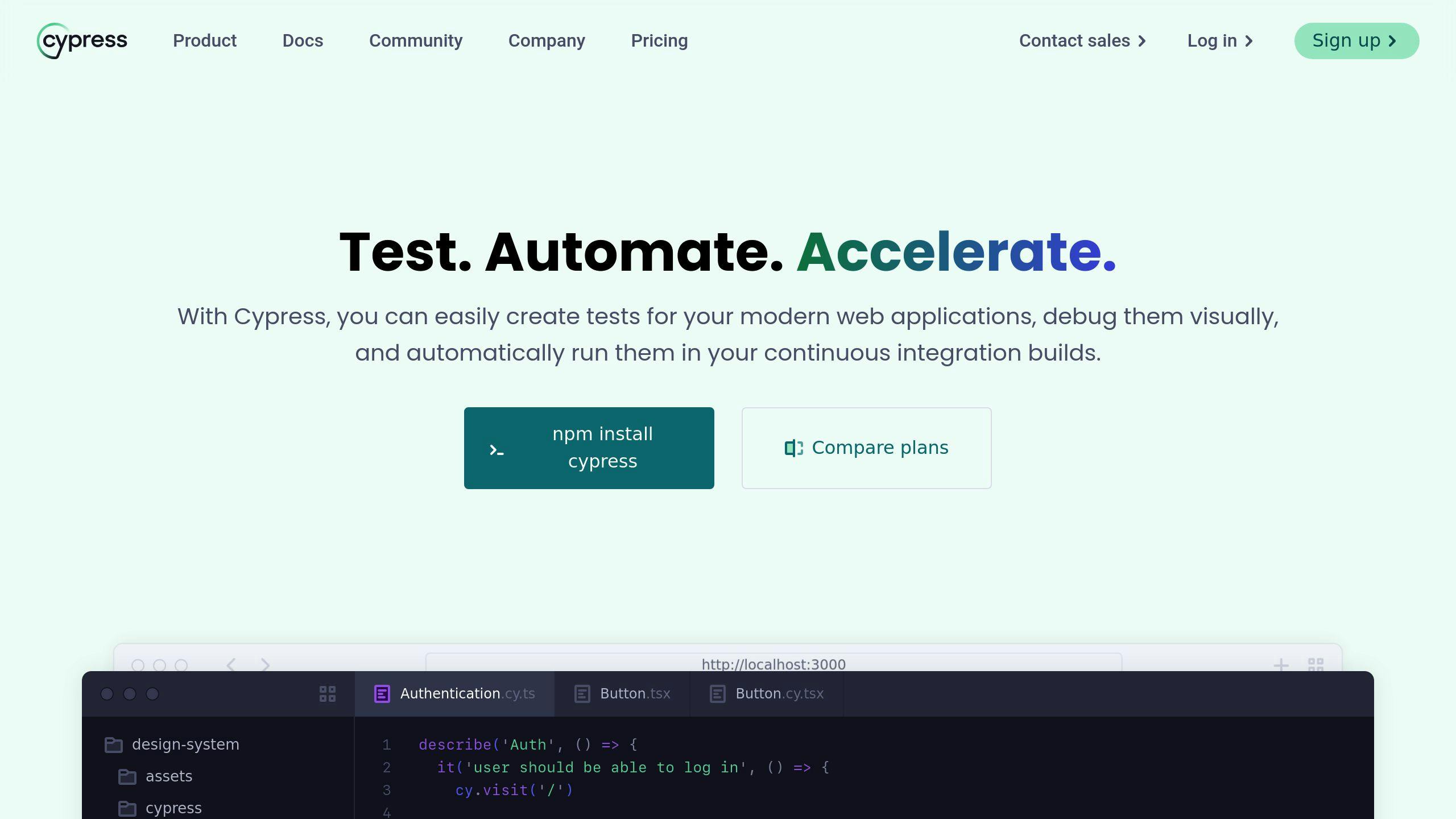Select the Authentication.cy.ts tab
The height and width of the screenshot is (819, 1456).
point(453,693)
